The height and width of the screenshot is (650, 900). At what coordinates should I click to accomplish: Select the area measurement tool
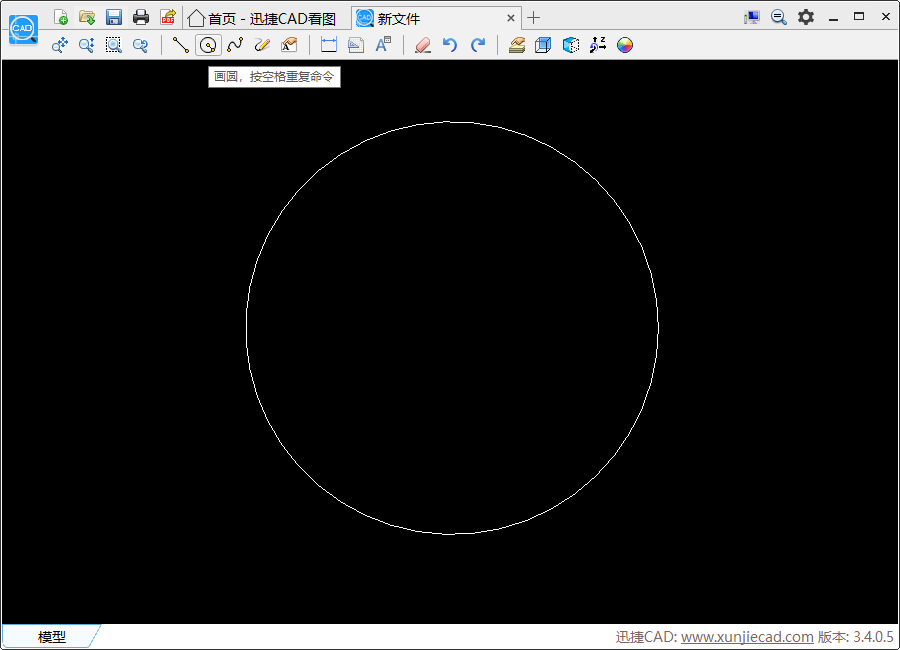tap(356, 45)
